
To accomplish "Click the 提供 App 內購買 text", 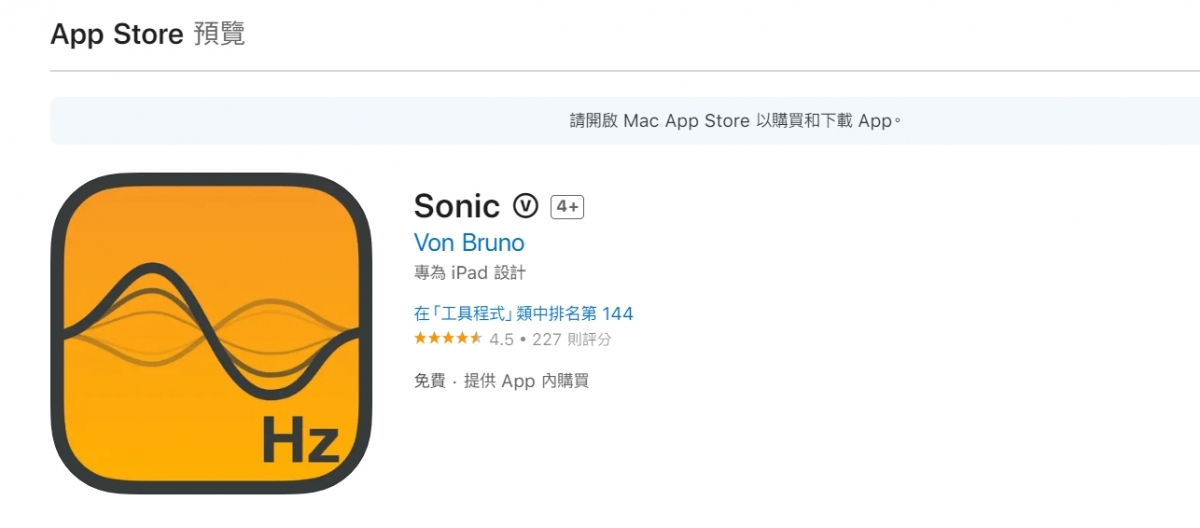I will click(527, 381).
